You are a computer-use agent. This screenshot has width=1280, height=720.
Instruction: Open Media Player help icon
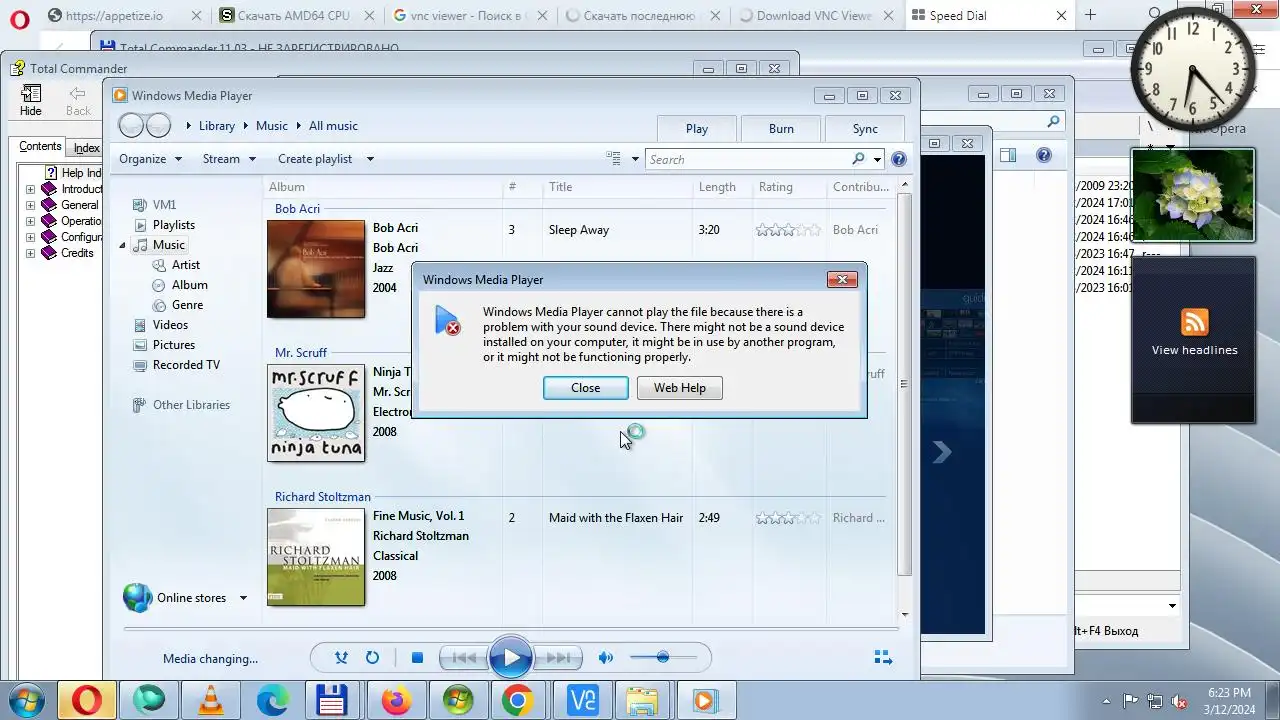click(x=898, y=159)
